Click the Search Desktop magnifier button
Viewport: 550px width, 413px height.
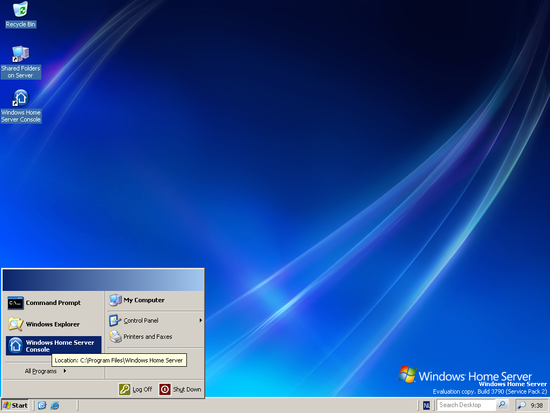point(502,405)
